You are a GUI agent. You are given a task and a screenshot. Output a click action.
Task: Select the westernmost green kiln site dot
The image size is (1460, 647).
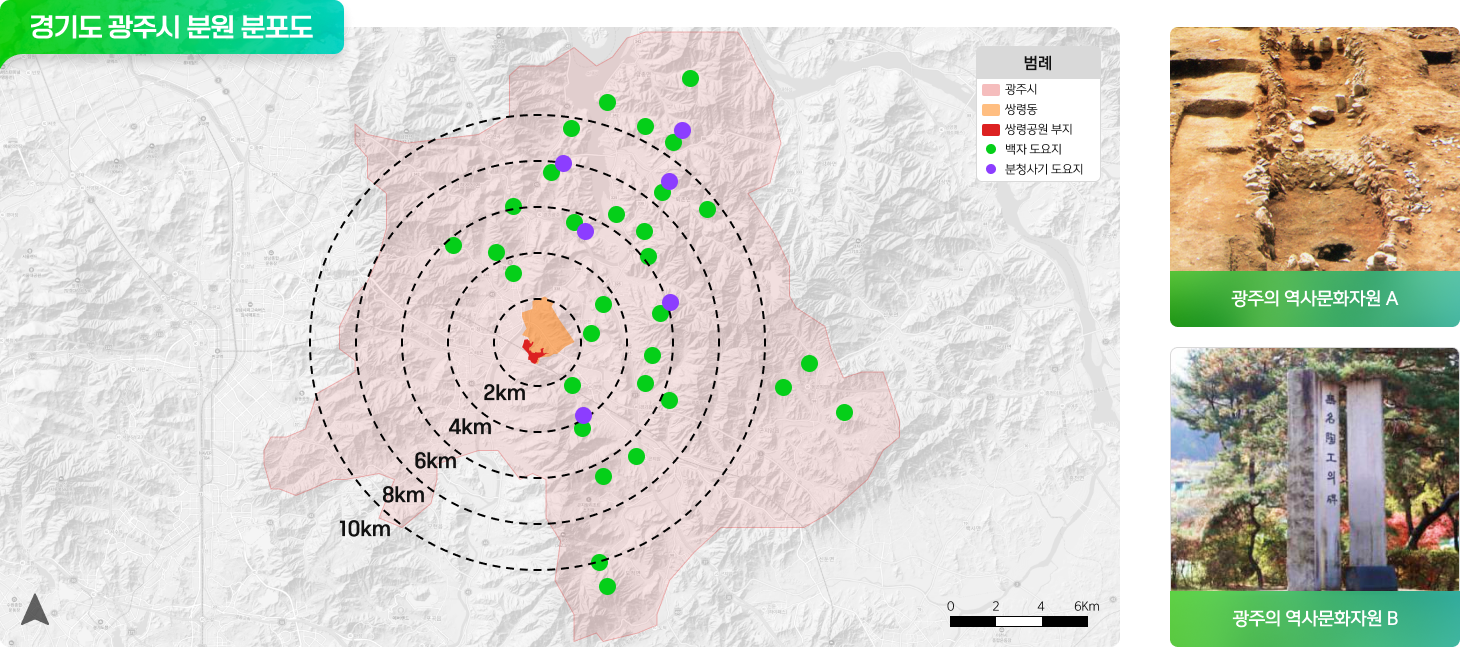453,245
